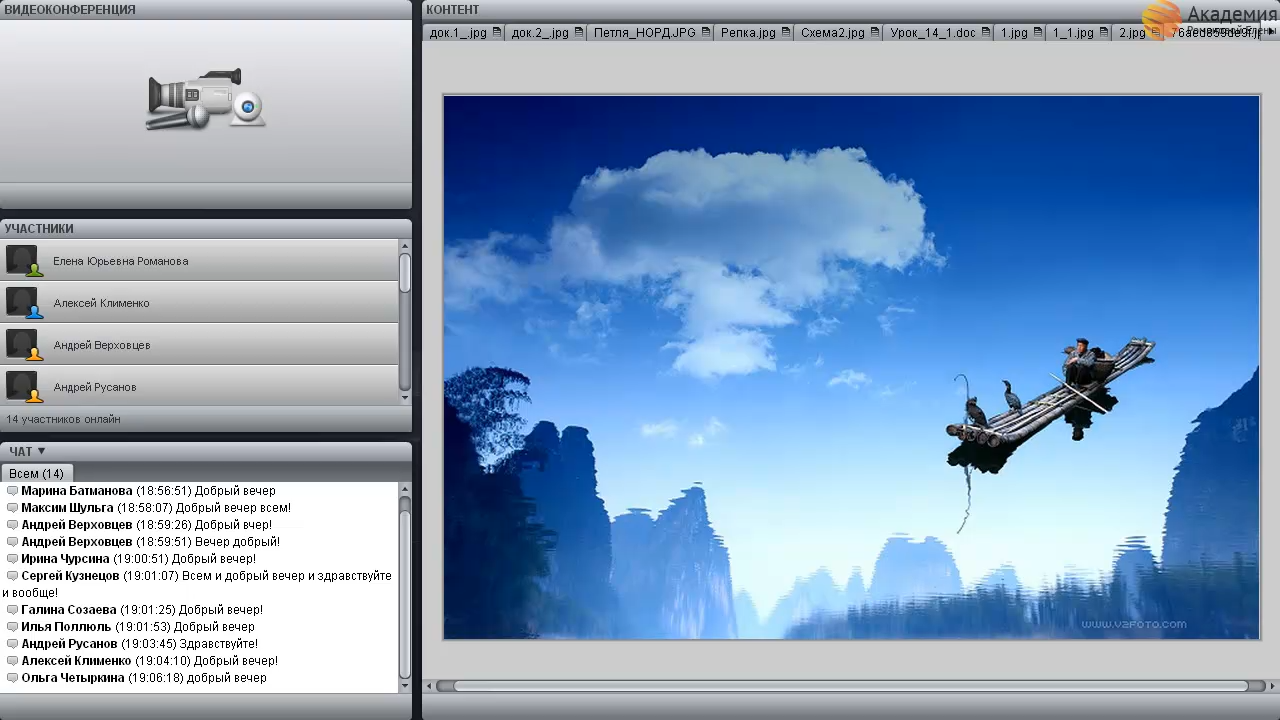Click the camera and webcam icon
The width and height of the screenshot is (1280, 720).
(x=206, y=99)
